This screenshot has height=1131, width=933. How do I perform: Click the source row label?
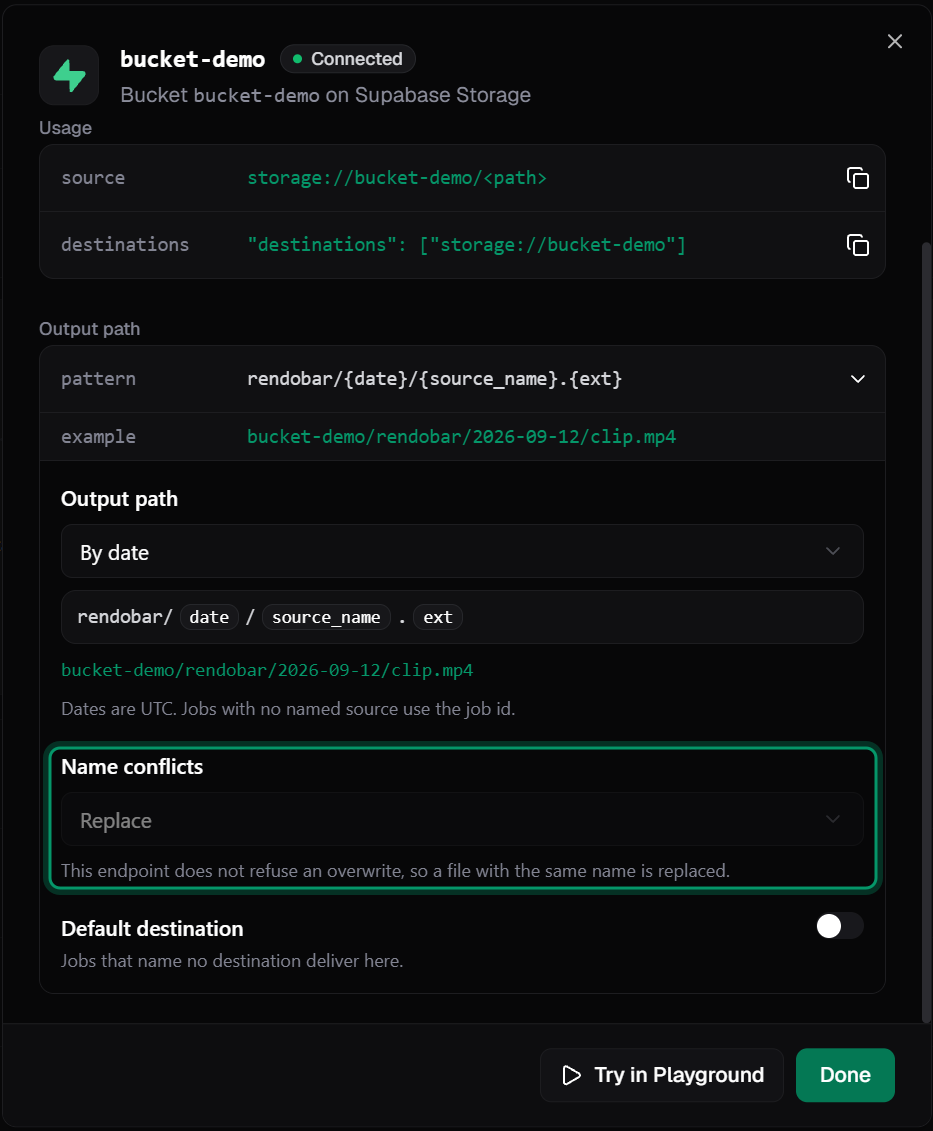[x=93, y=178]
